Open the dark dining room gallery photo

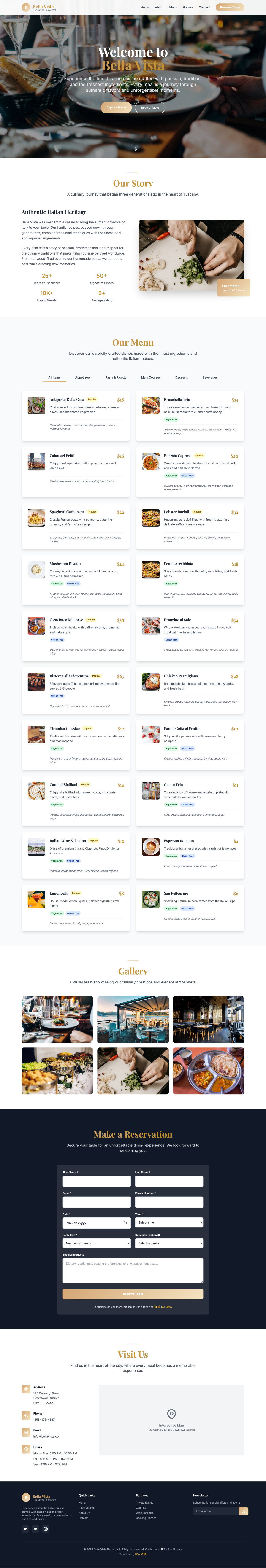[x=209, y=1020]
